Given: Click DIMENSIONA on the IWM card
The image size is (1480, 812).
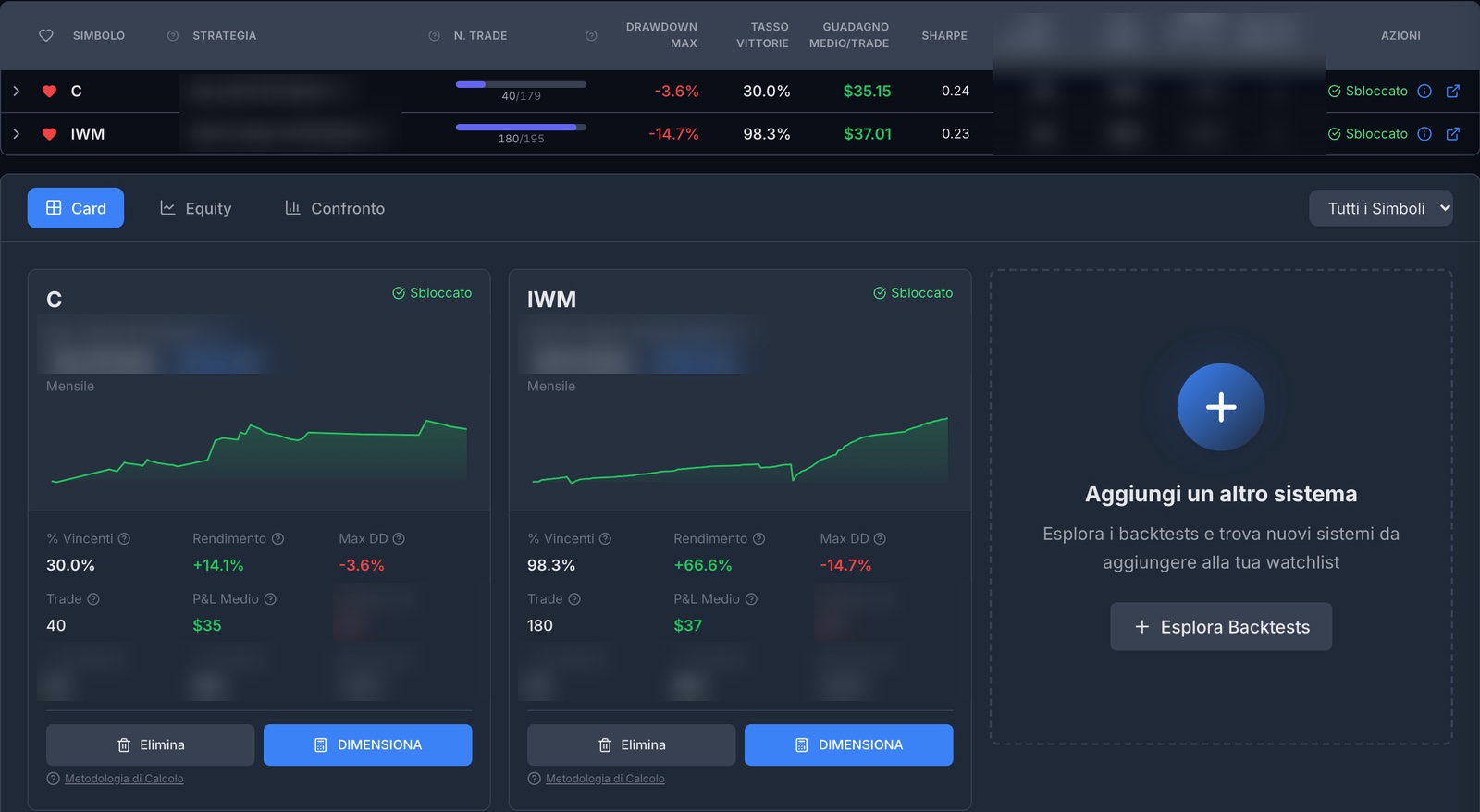Looking at the screenshot, I should click(x=849, y=745).
